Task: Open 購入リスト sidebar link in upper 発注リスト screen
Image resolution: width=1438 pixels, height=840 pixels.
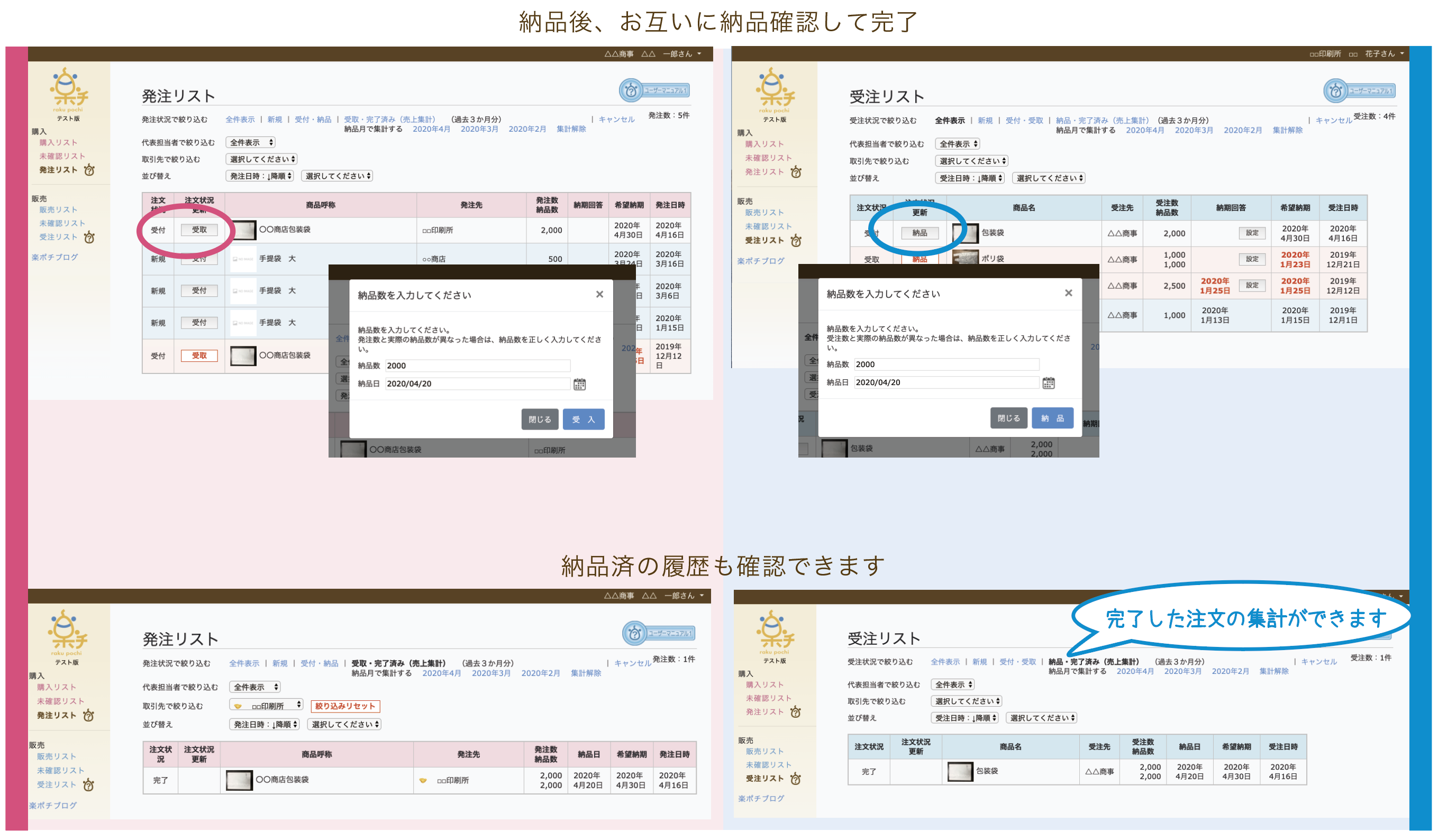Action: (58, 143)
